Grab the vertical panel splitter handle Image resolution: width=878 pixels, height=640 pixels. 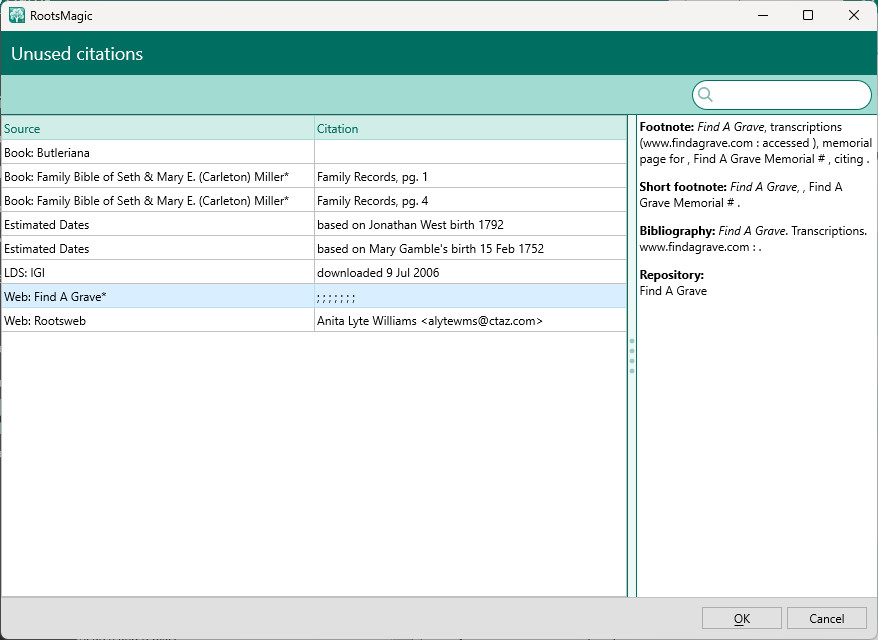click(x=631, y=356)
